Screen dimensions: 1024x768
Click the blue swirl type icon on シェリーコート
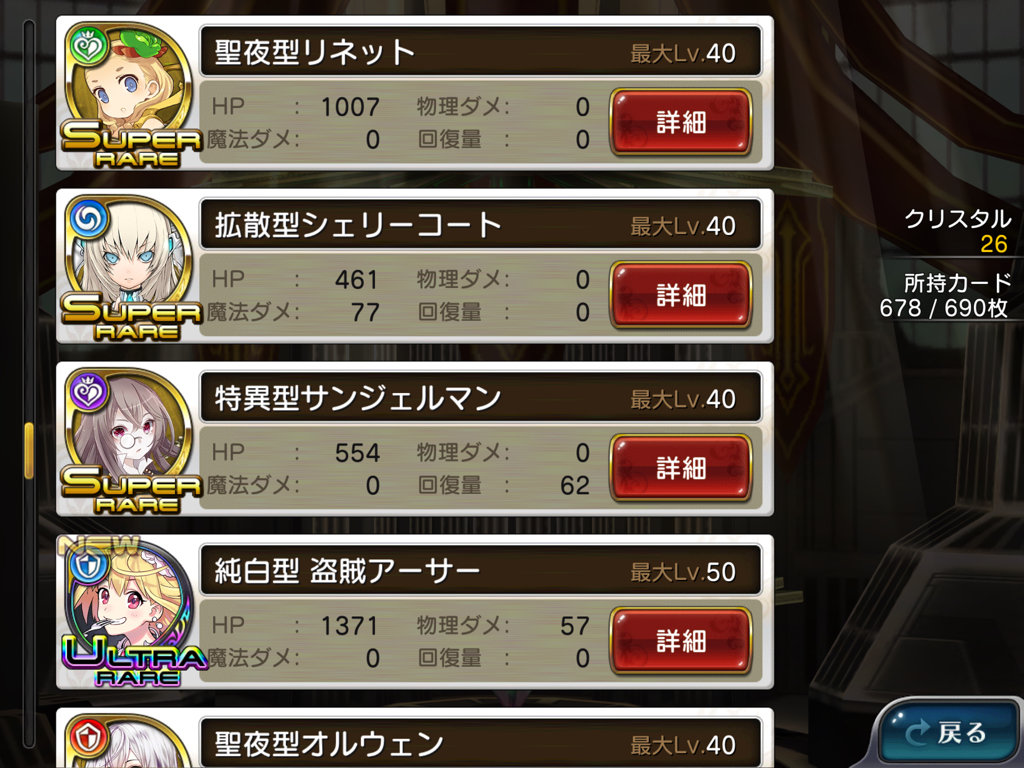pos(88,219)
